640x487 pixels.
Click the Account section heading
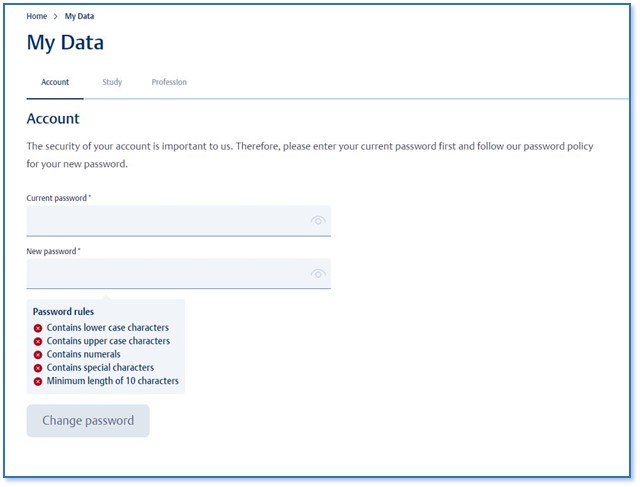53,118
